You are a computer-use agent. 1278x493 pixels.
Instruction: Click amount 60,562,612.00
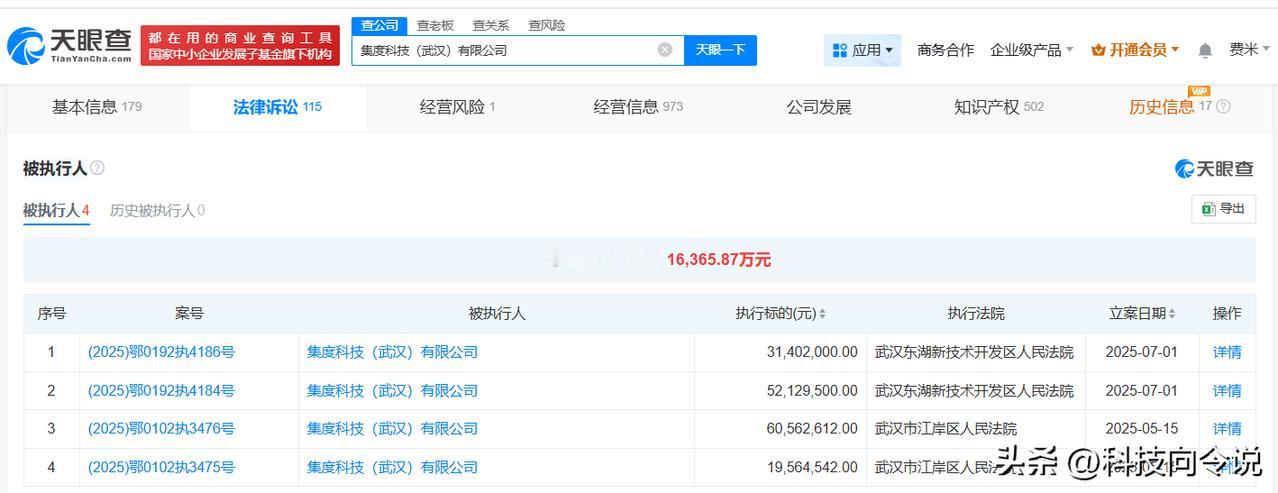811,428
